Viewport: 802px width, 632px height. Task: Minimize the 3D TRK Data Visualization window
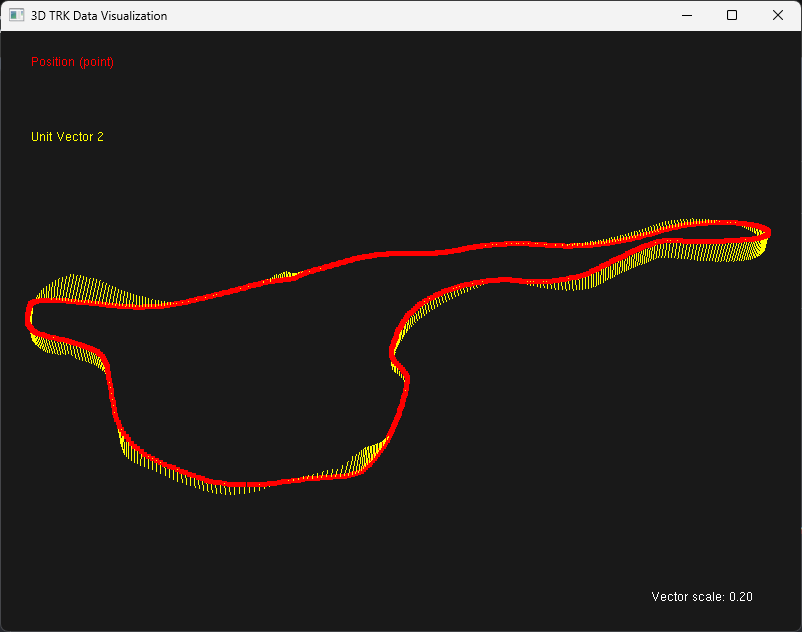click(687, 15)
